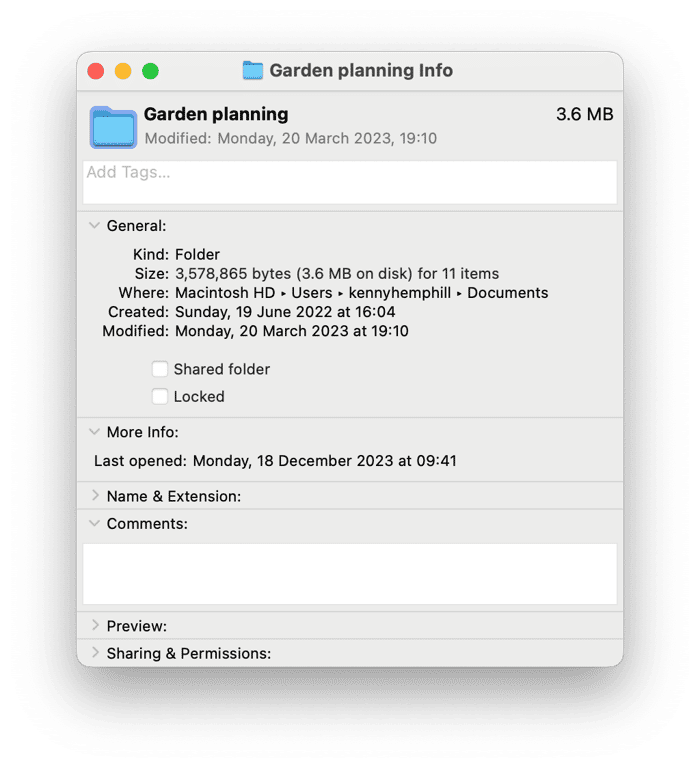Collapse the Comments section
700x768 pixels.
pyautogui.click(x=95, y=523)
